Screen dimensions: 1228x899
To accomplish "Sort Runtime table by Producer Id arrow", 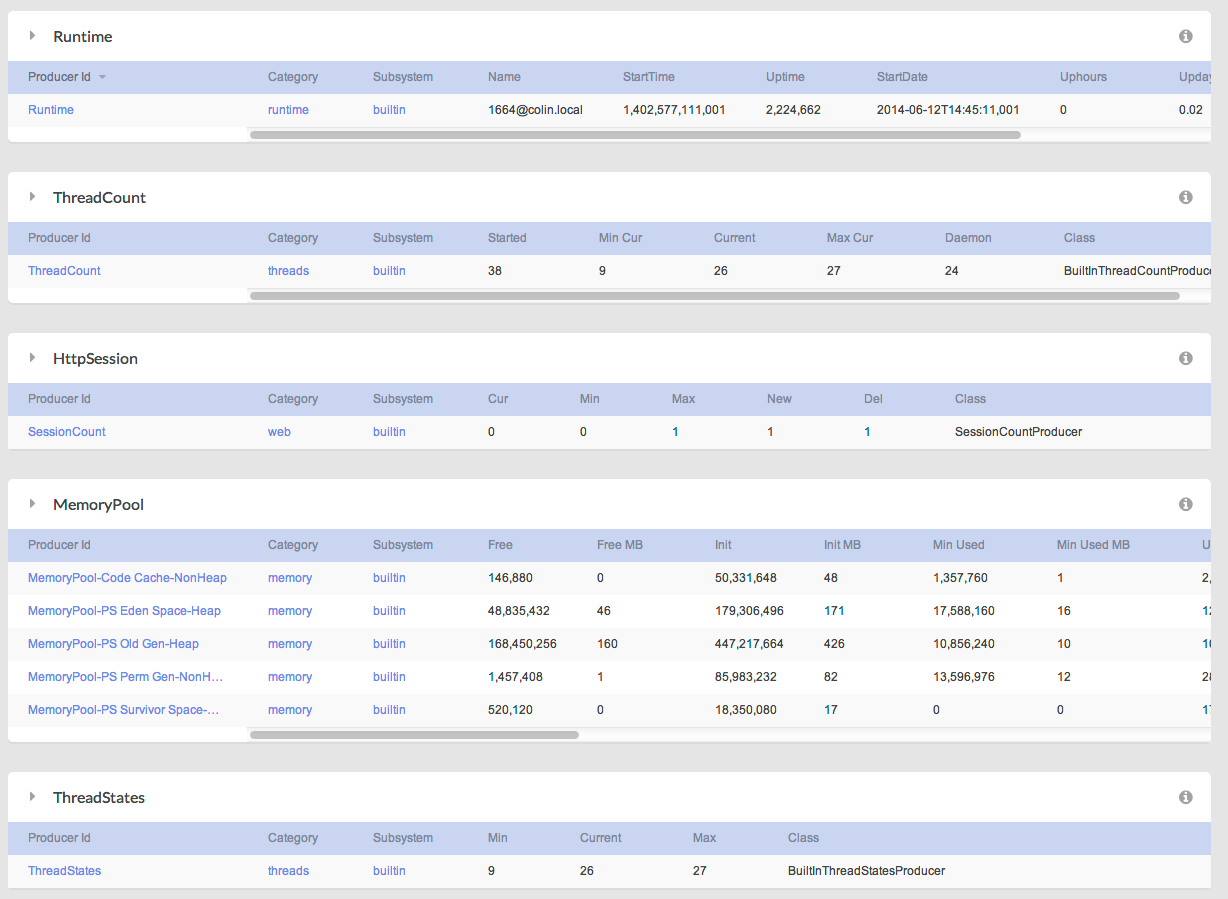I will (102, 77).
